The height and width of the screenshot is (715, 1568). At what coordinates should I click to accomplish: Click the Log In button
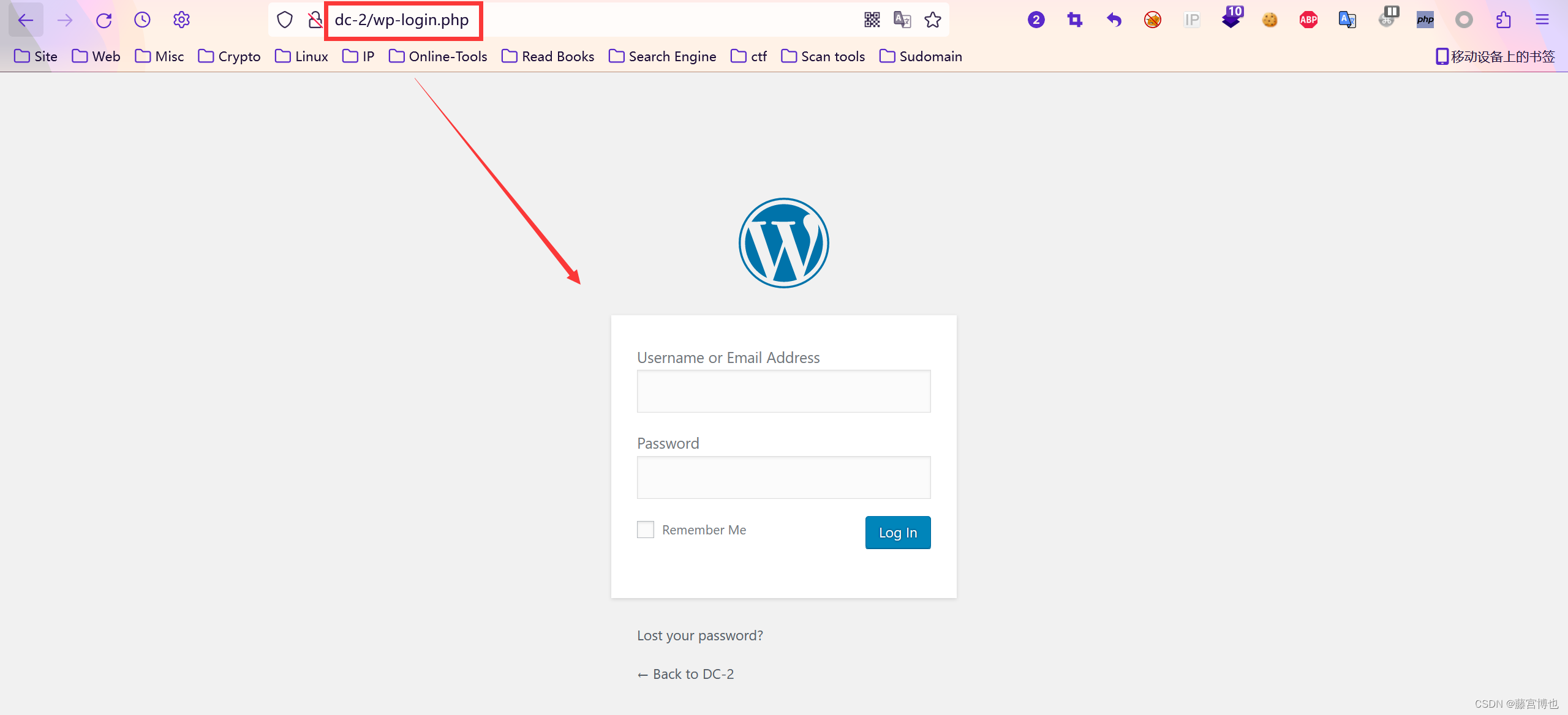897,532
